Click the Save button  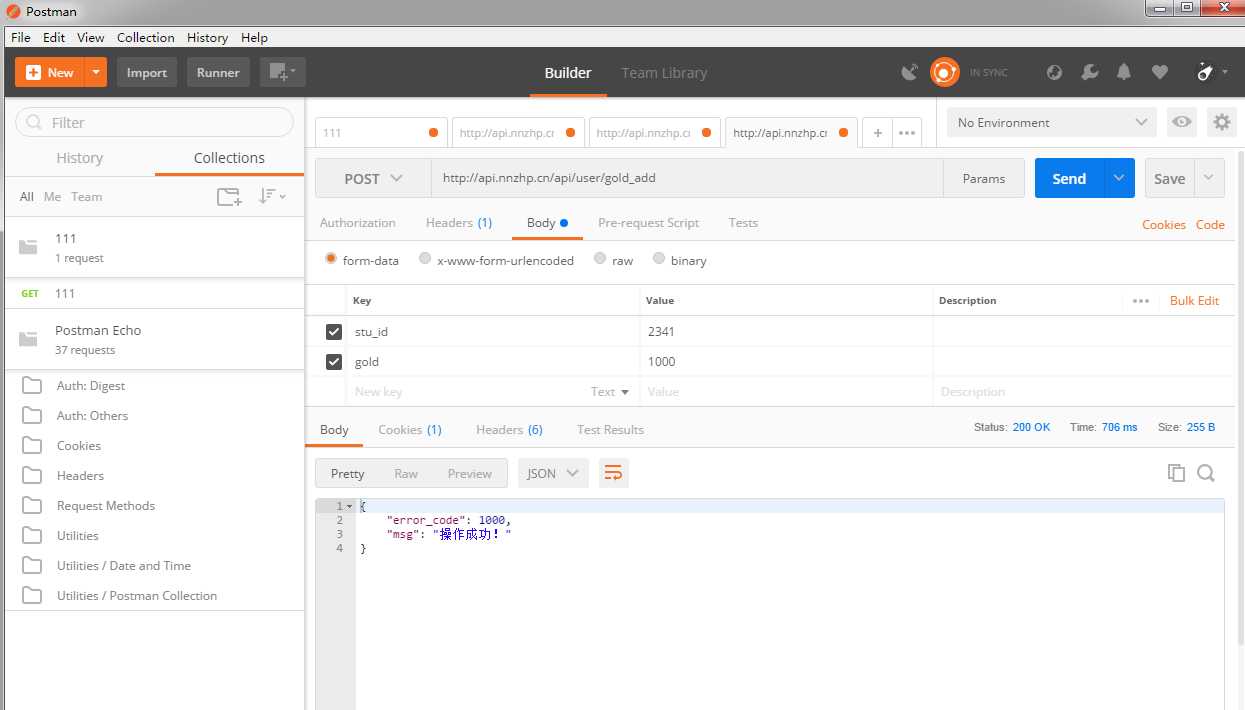pyautogui.click(x=1169, y=178)
